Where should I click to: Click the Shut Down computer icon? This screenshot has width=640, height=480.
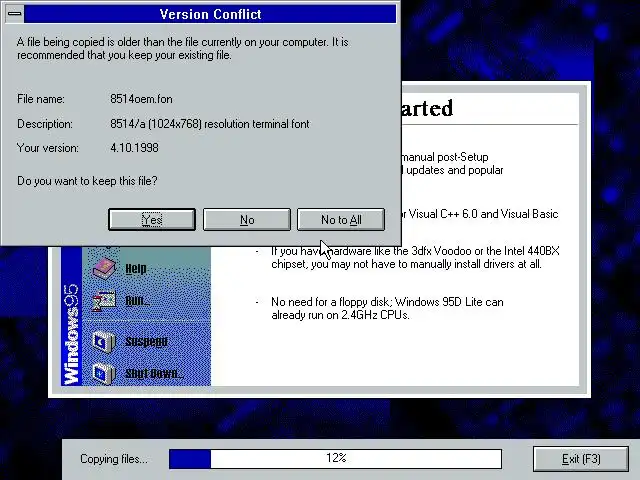(104, 373)
